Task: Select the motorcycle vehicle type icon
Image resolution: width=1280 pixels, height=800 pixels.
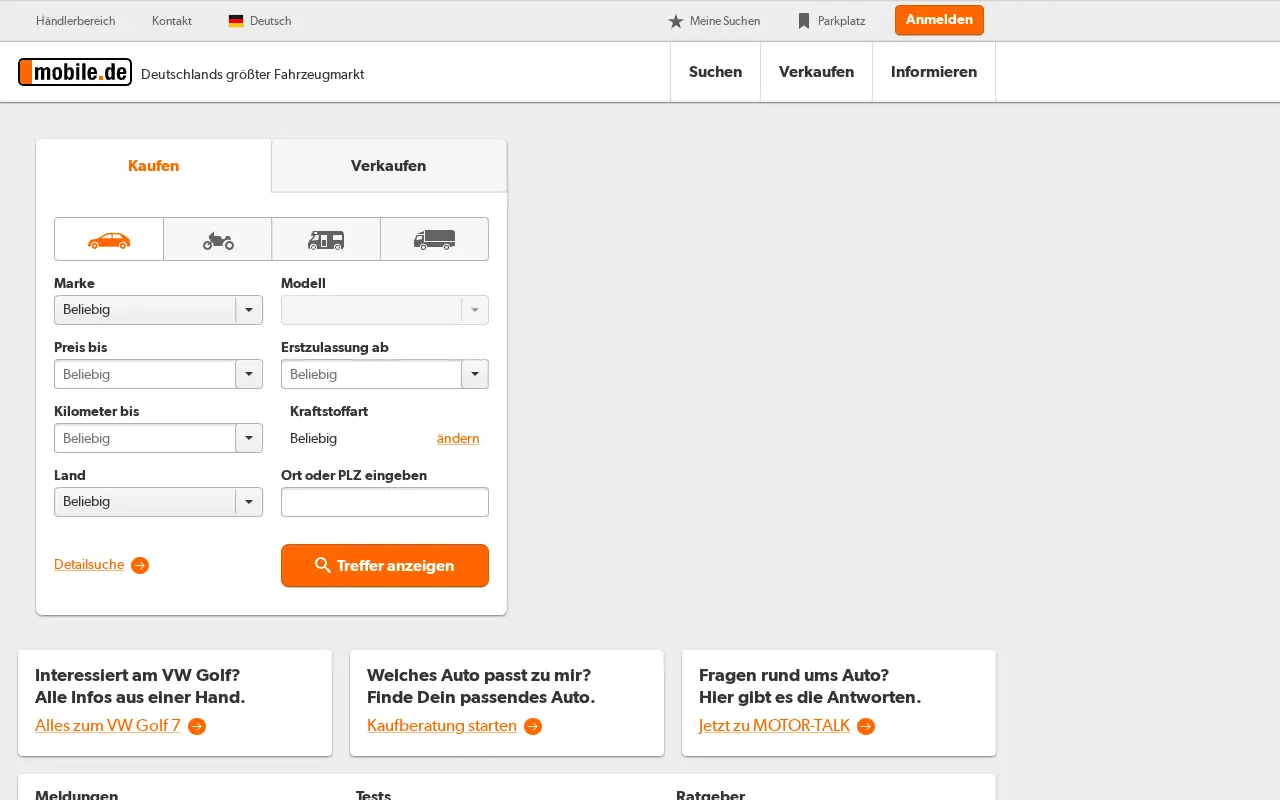Action: tap(218, 240)
